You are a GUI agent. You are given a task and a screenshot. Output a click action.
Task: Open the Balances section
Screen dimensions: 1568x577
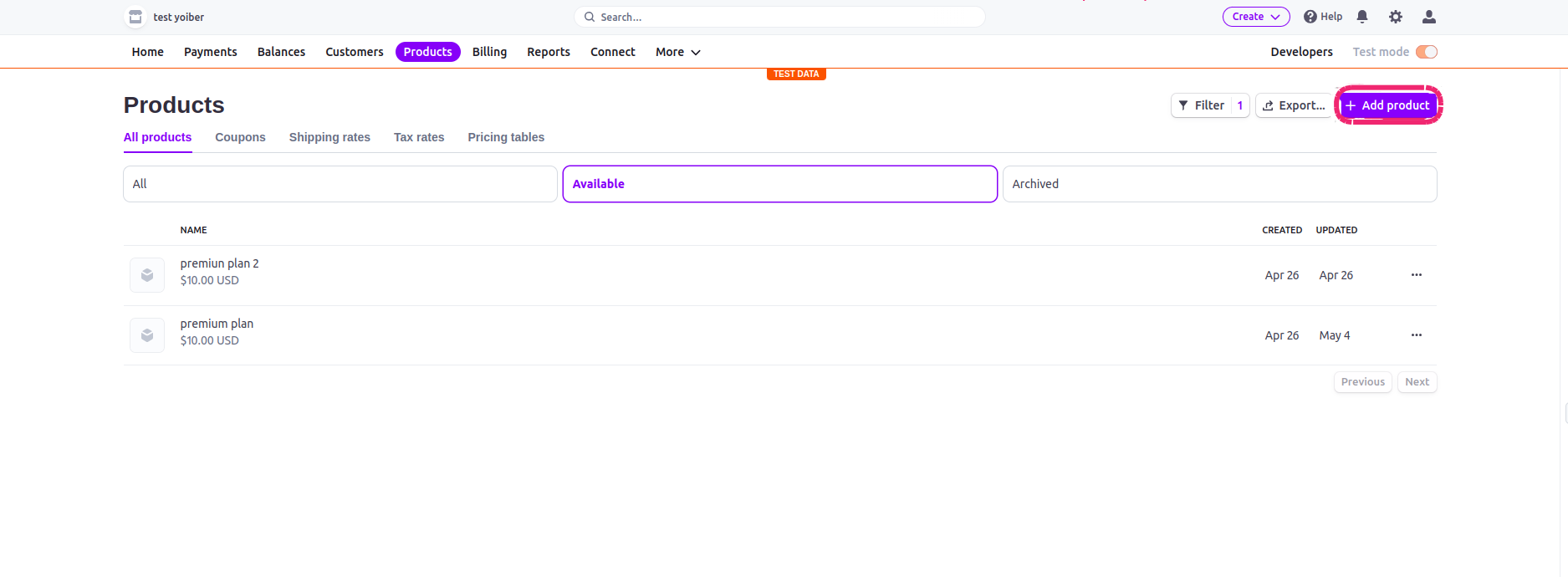click(281, 52)
